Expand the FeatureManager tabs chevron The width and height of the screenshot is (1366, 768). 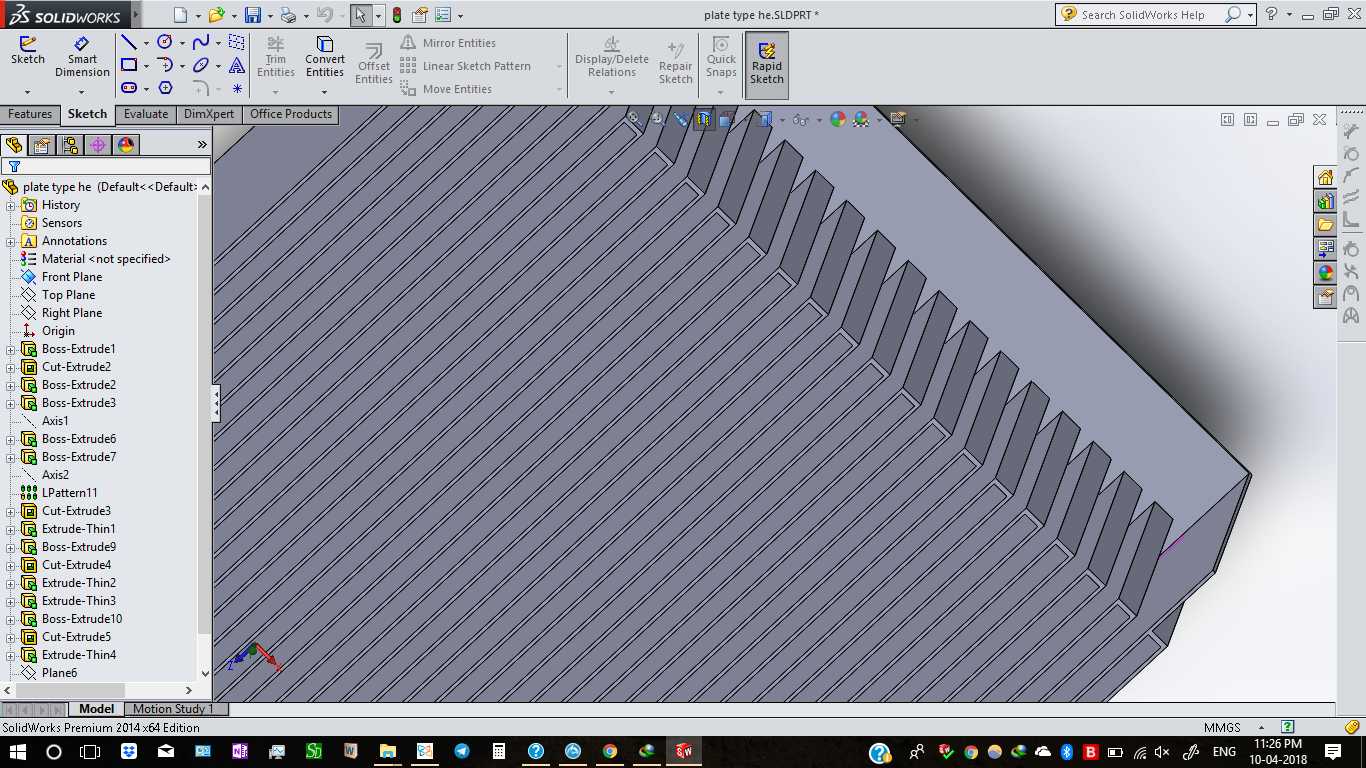click(201, 145)
